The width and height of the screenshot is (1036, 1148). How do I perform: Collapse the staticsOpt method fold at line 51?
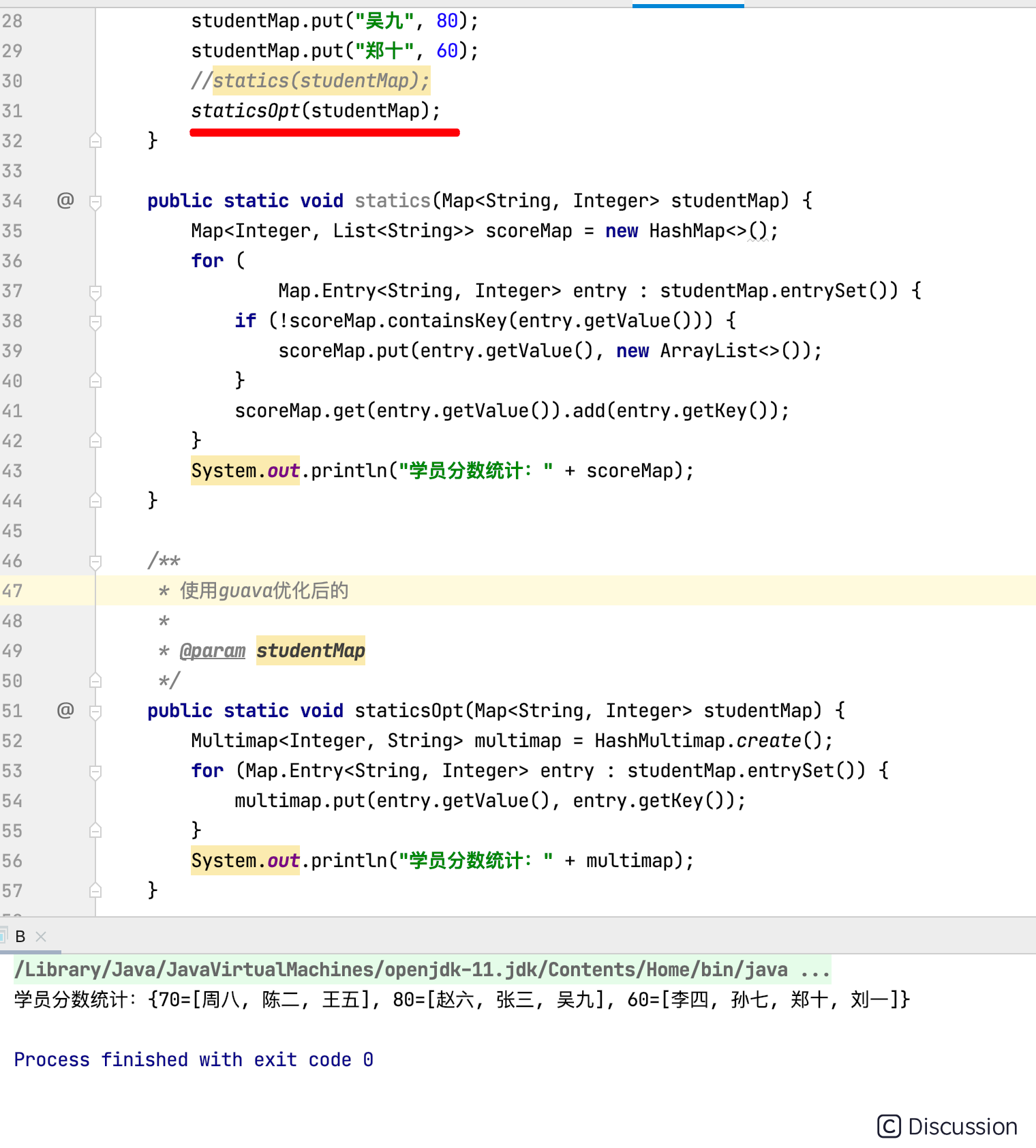[x=95, y=711]
